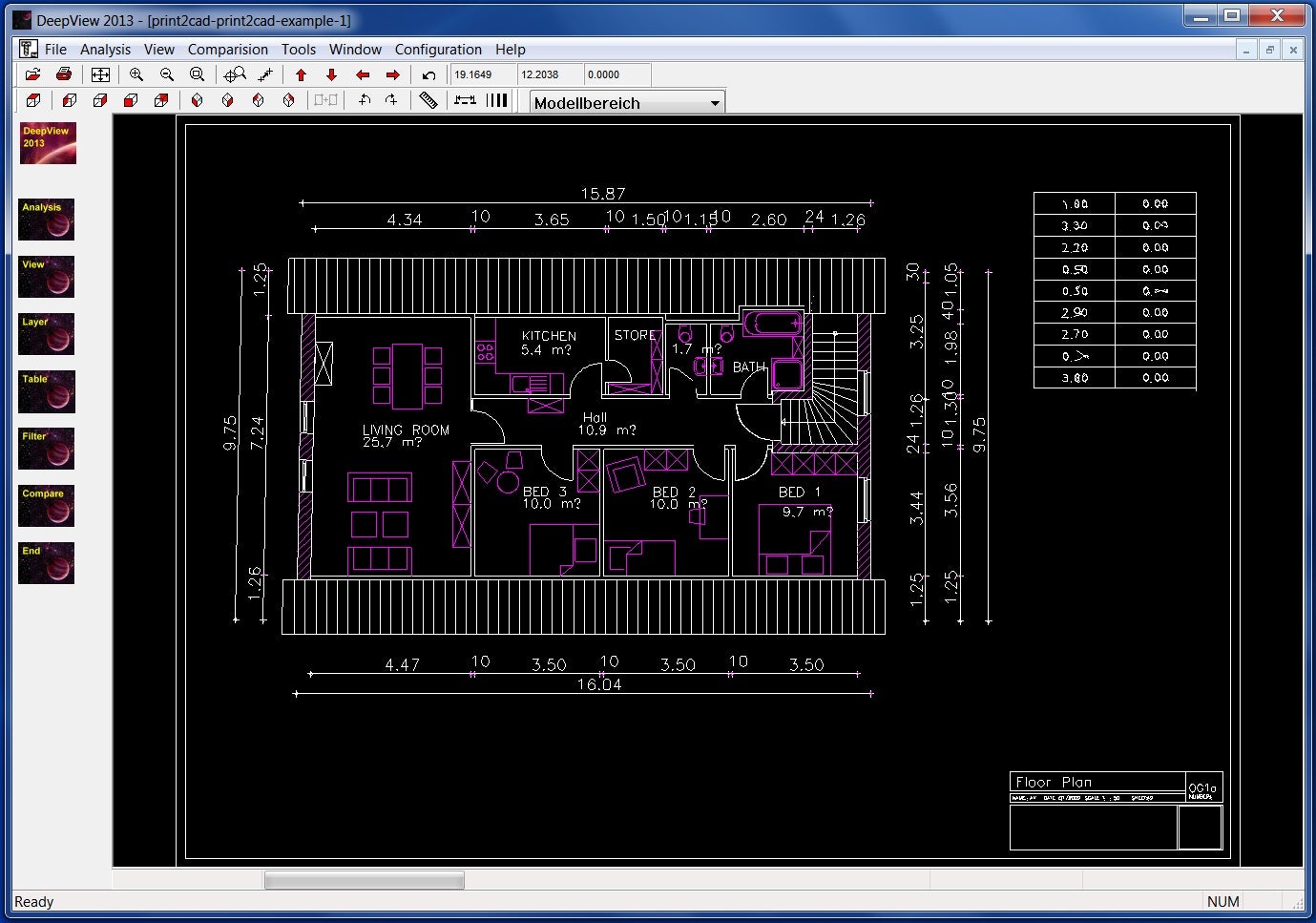This screenshot has width=1316, height=923.
Task: Click the "3.30" cell in the drawing table
Action: point(1075,226)
